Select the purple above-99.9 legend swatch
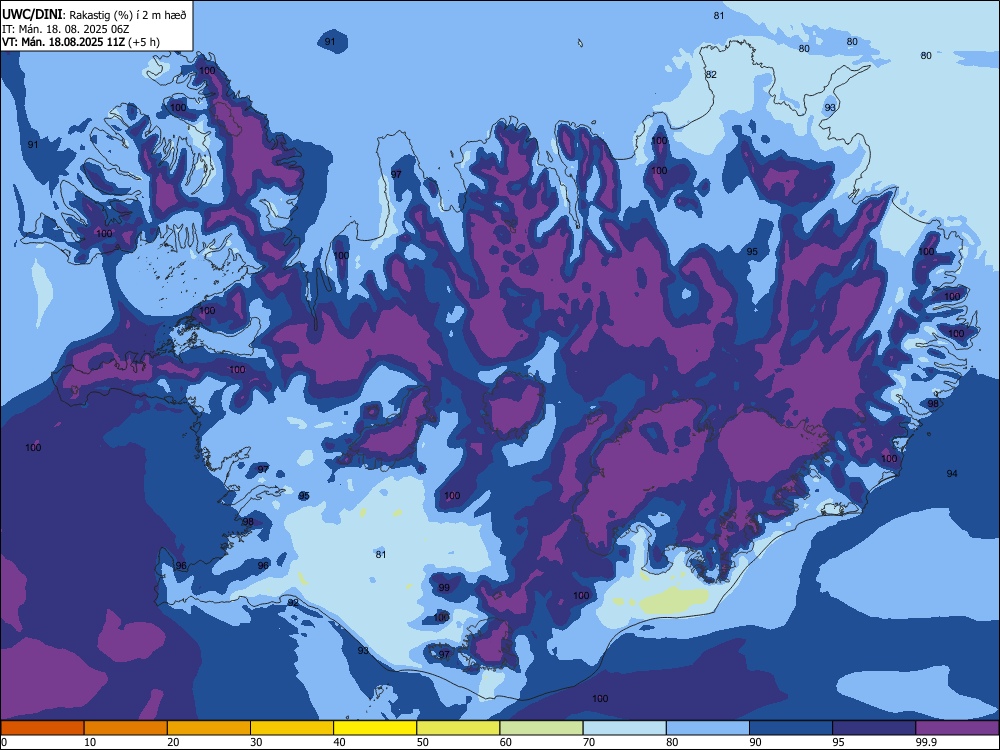 pyautogui.click(x=957, y=728)
